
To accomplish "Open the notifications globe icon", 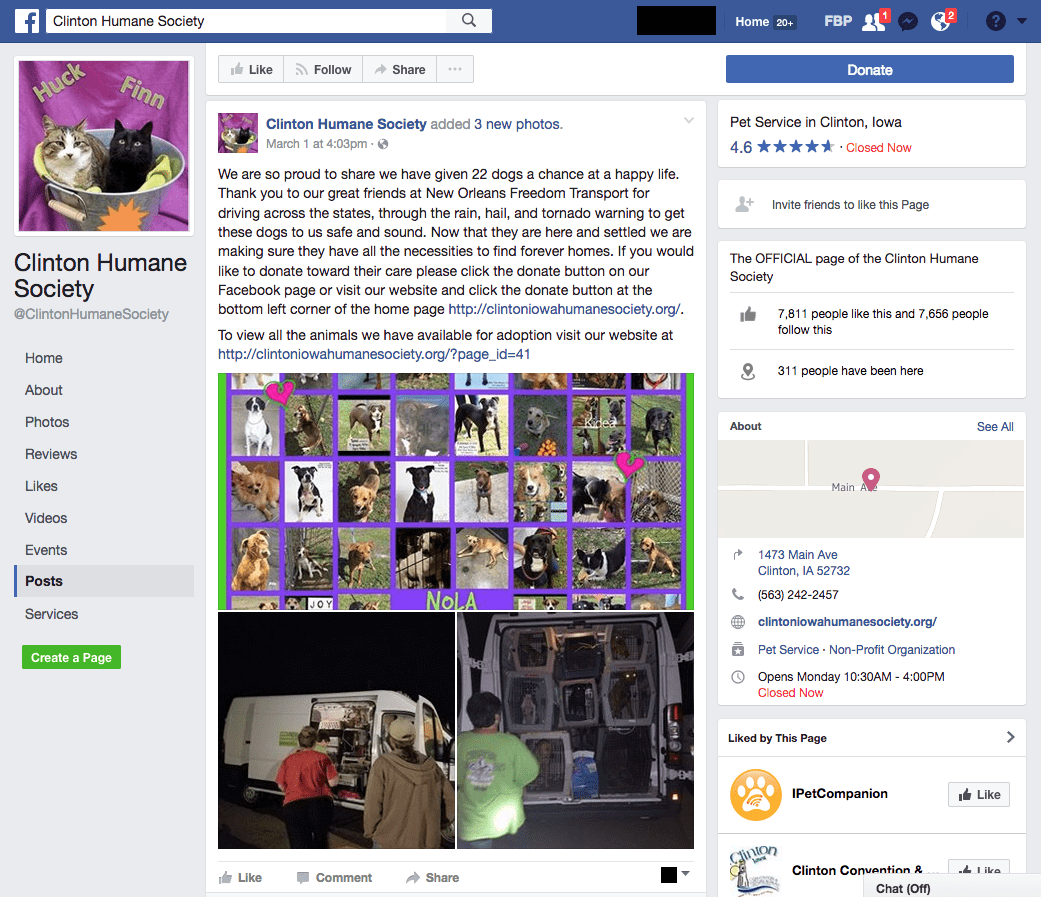I will pos(941,22).
